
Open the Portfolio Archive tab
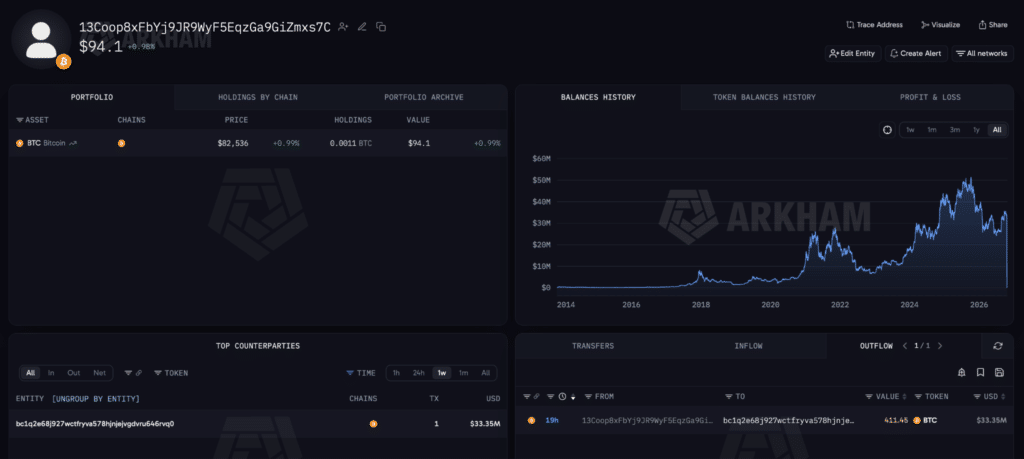pyautogui.click(x=424, y=97)
